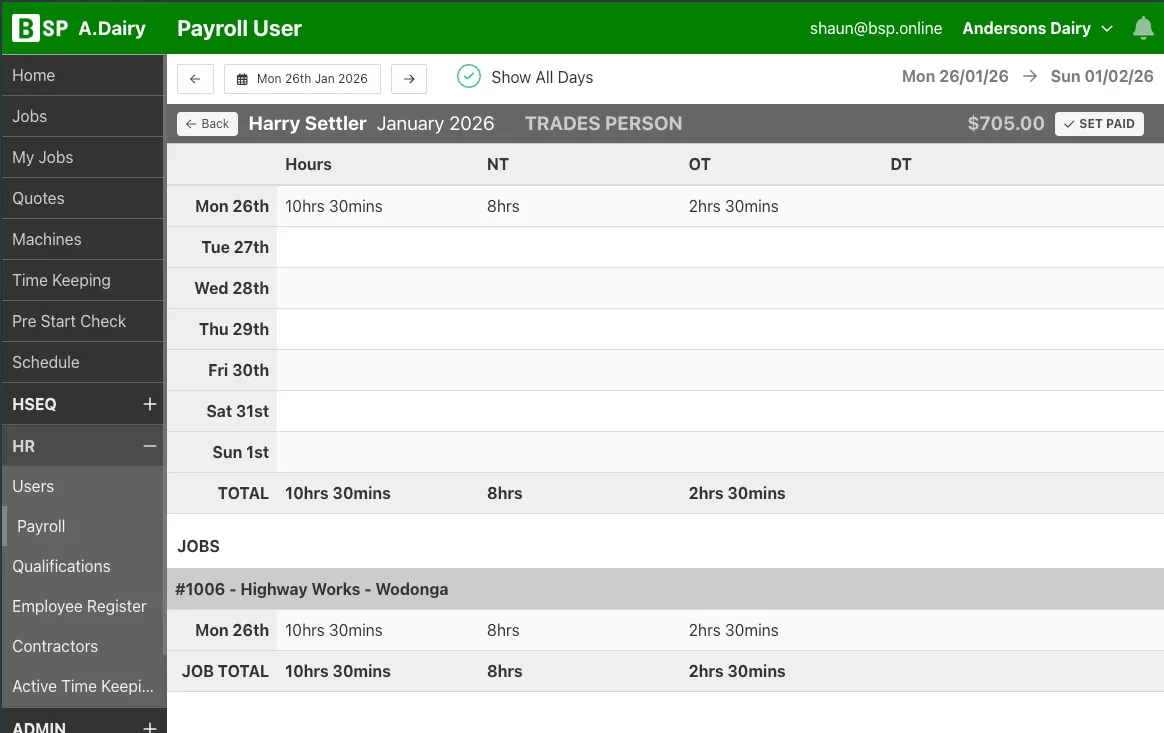Navigate to Time Keeping page
Viewport: 1164px width, 733px height.
[x=82, y=280]
